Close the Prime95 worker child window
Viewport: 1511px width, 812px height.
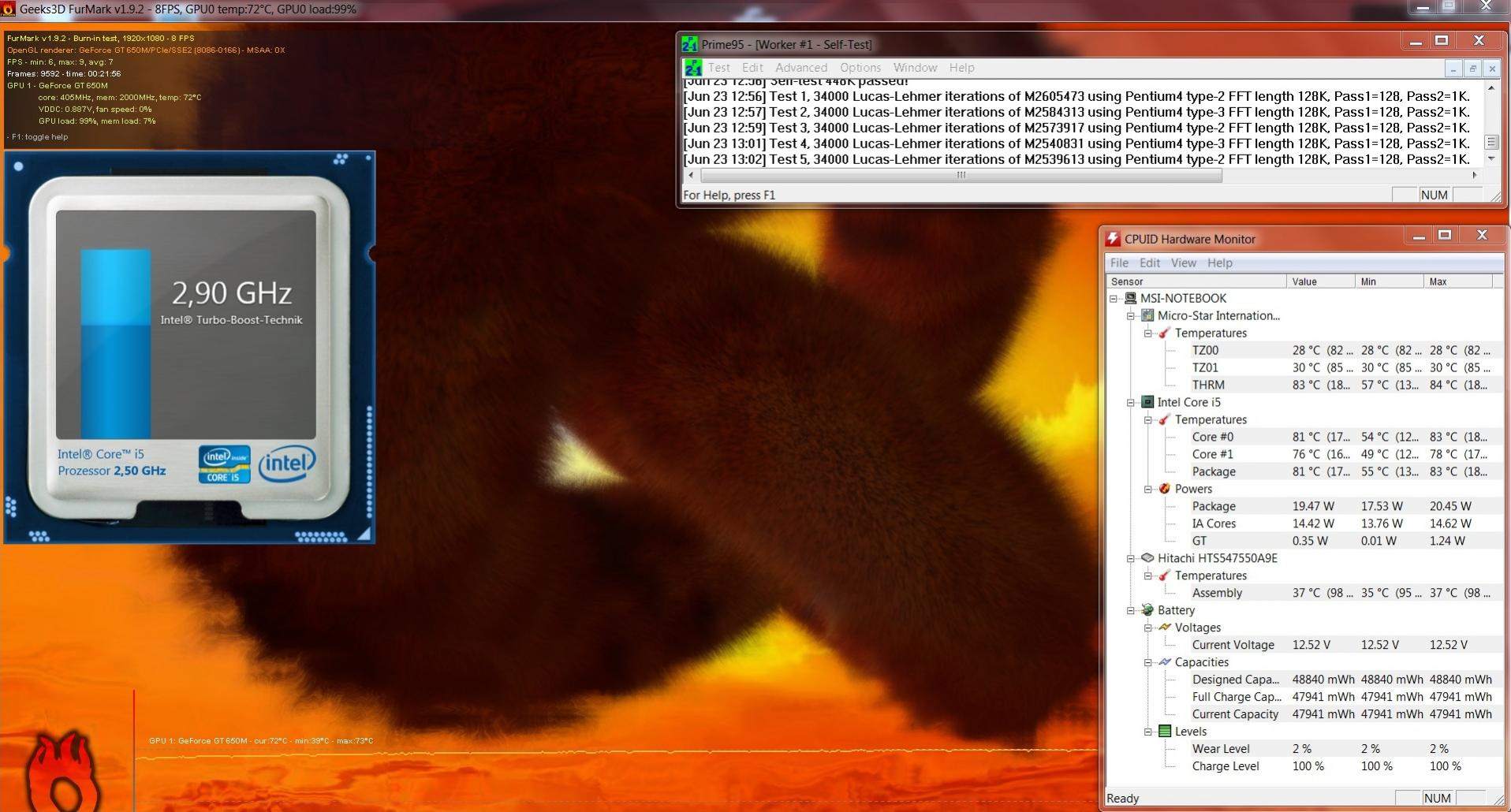click(x=1491, y=69)
